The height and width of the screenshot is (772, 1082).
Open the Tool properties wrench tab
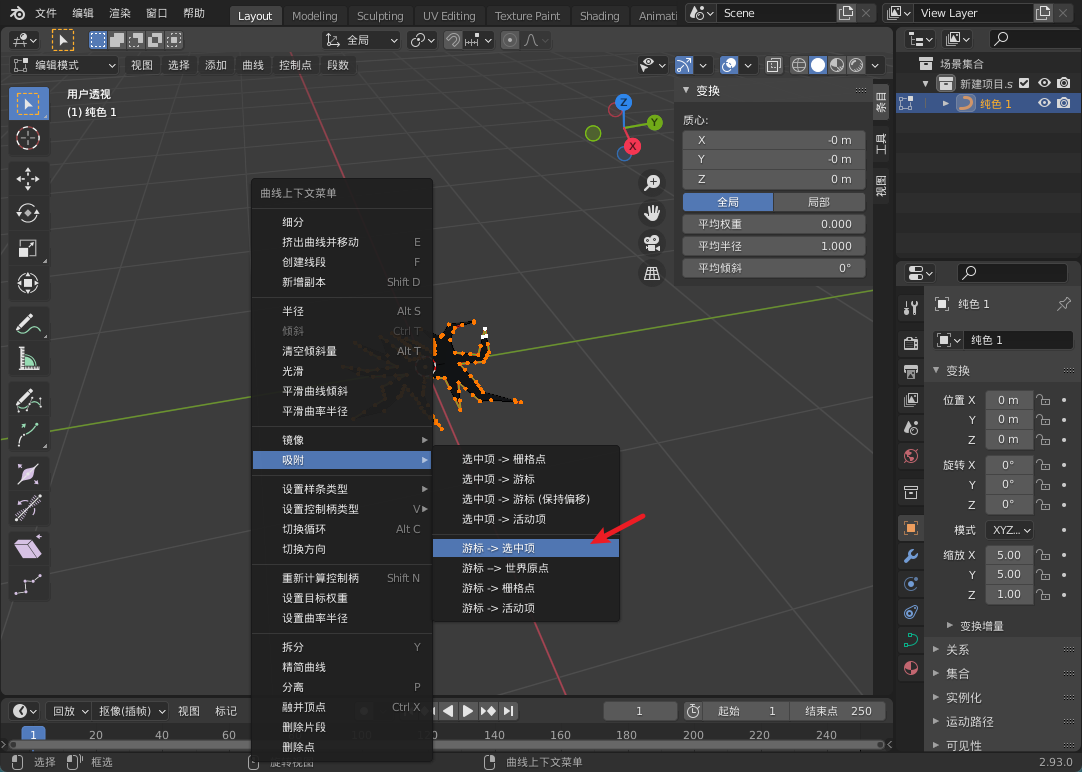coord(911,308)
